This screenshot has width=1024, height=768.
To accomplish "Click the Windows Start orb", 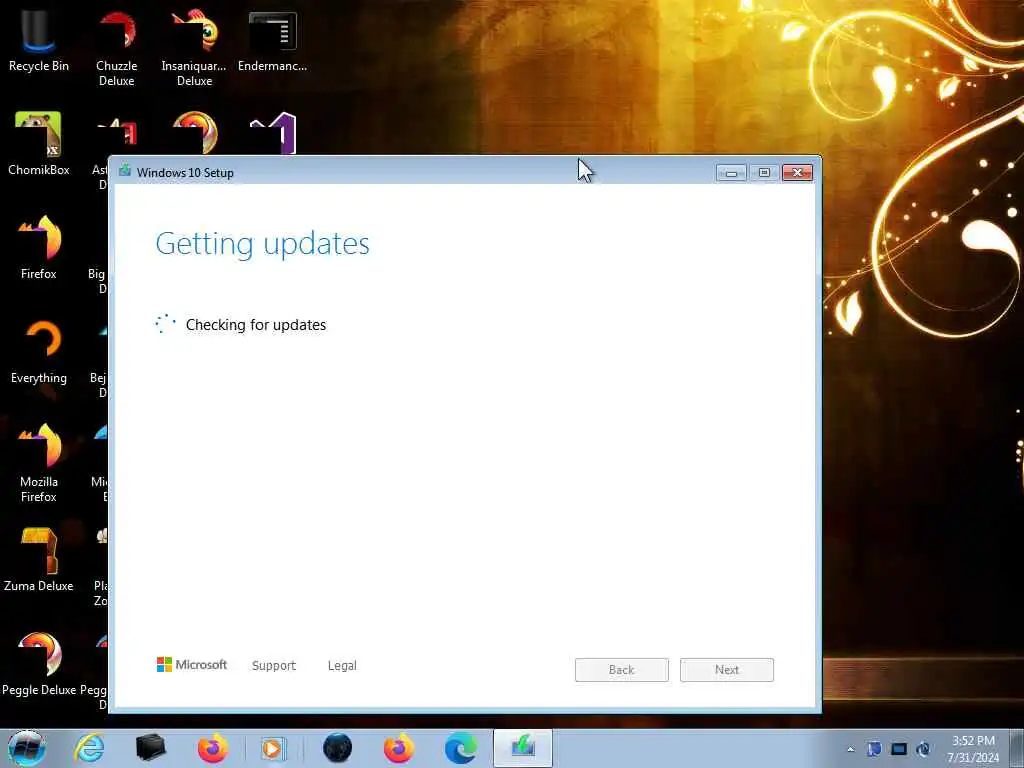I will click(27, 748).
